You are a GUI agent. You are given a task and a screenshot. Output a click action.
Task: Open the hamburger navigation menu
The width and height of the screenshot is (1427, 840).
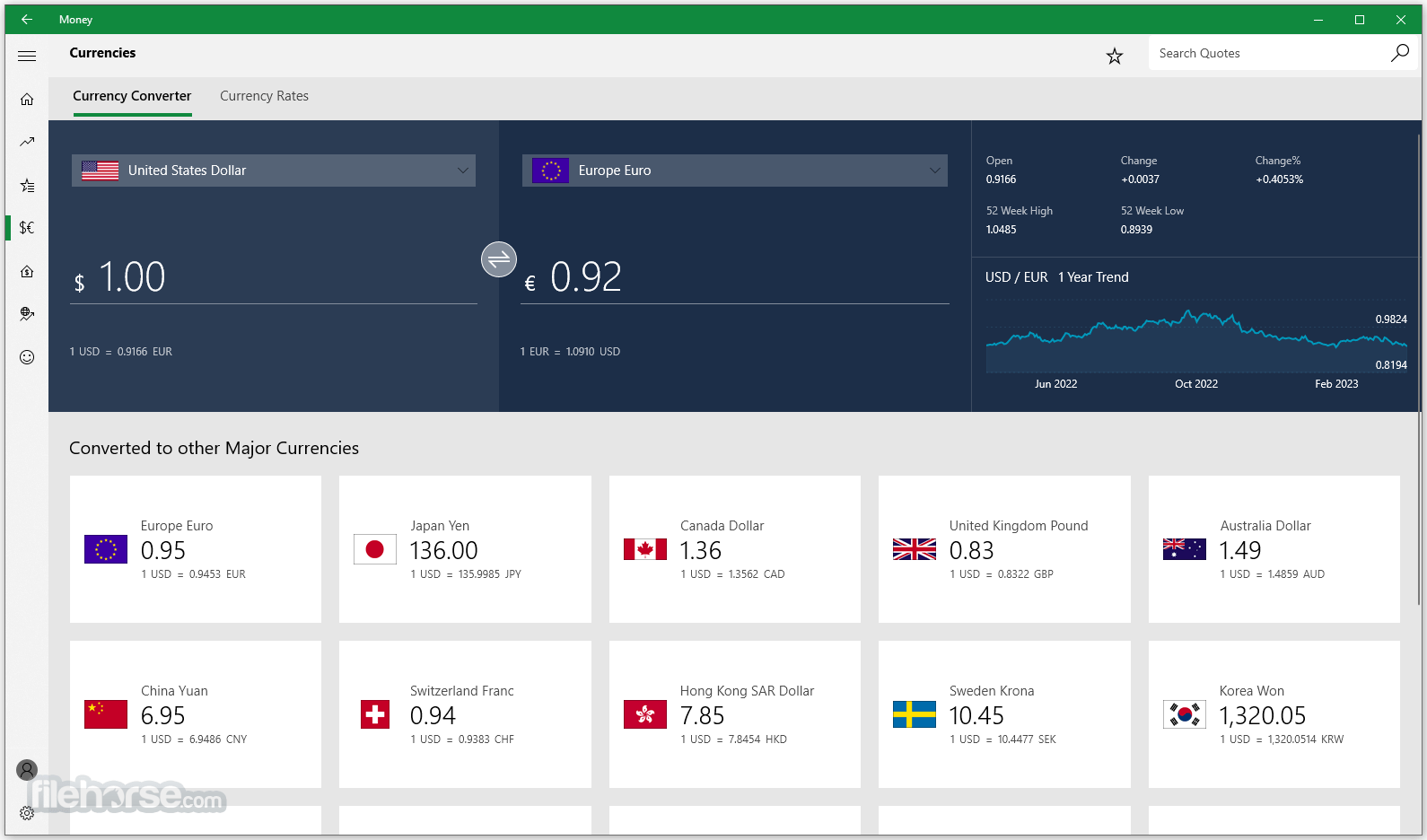(27, 56)
